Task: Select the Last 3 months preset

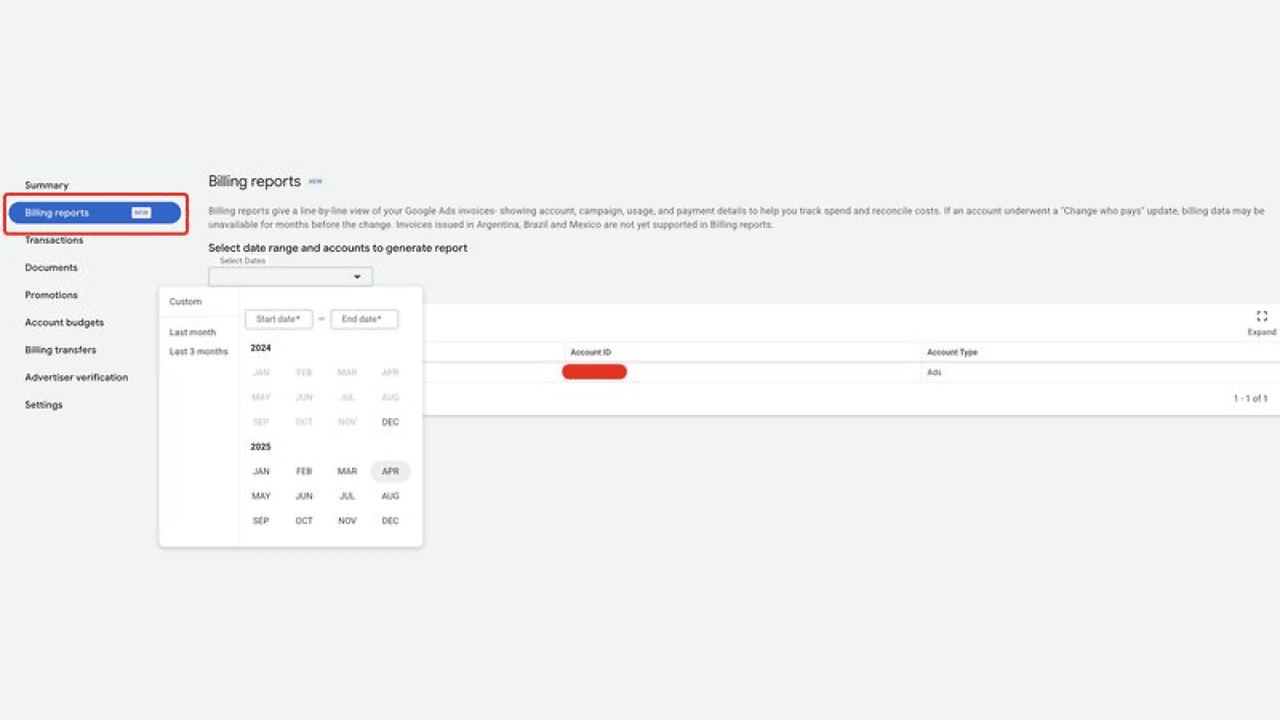Action: click(198, 352)
